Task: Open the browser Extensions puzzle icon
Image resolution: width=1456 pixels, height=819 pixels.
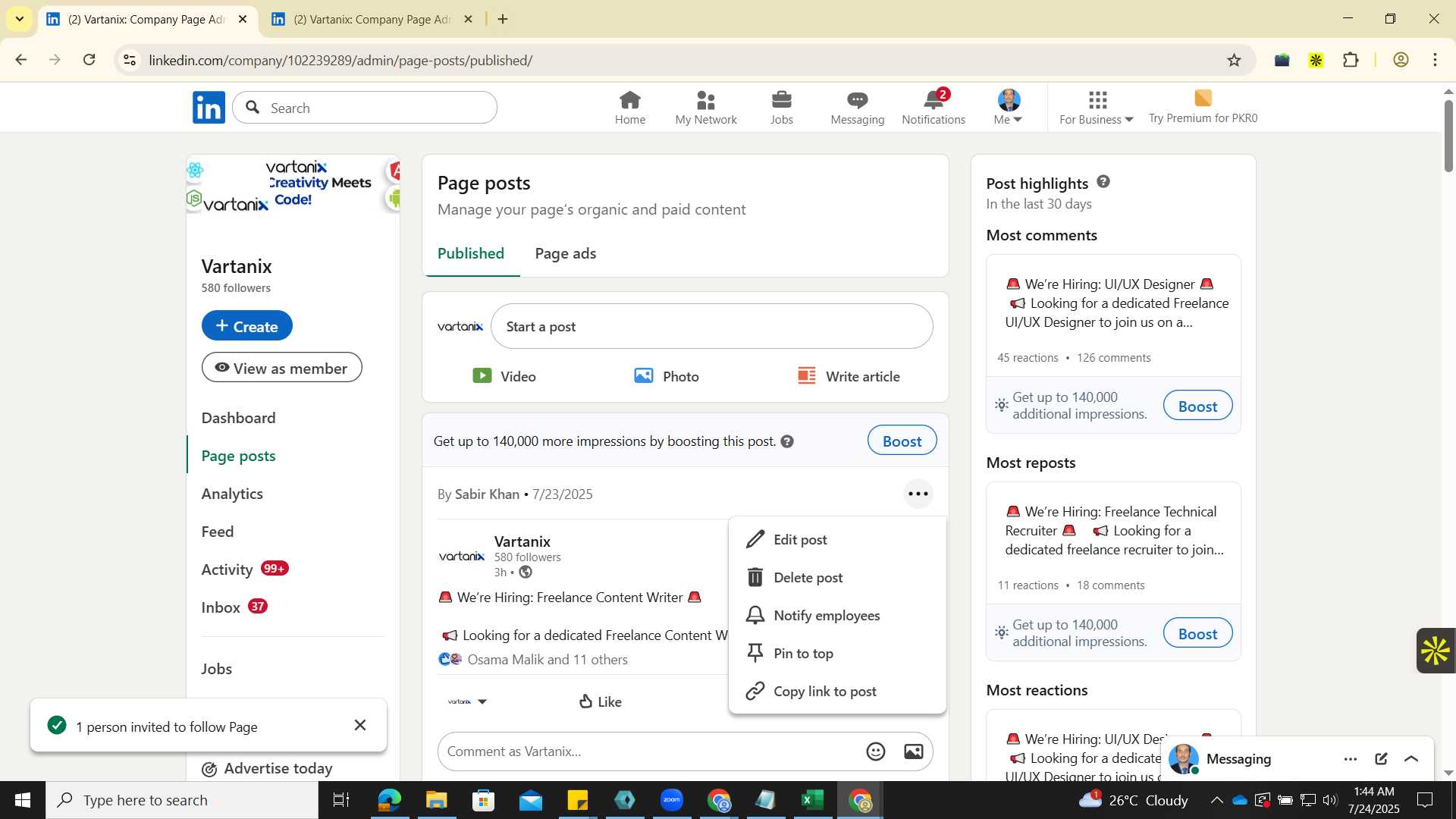Action: (1351, 60)
